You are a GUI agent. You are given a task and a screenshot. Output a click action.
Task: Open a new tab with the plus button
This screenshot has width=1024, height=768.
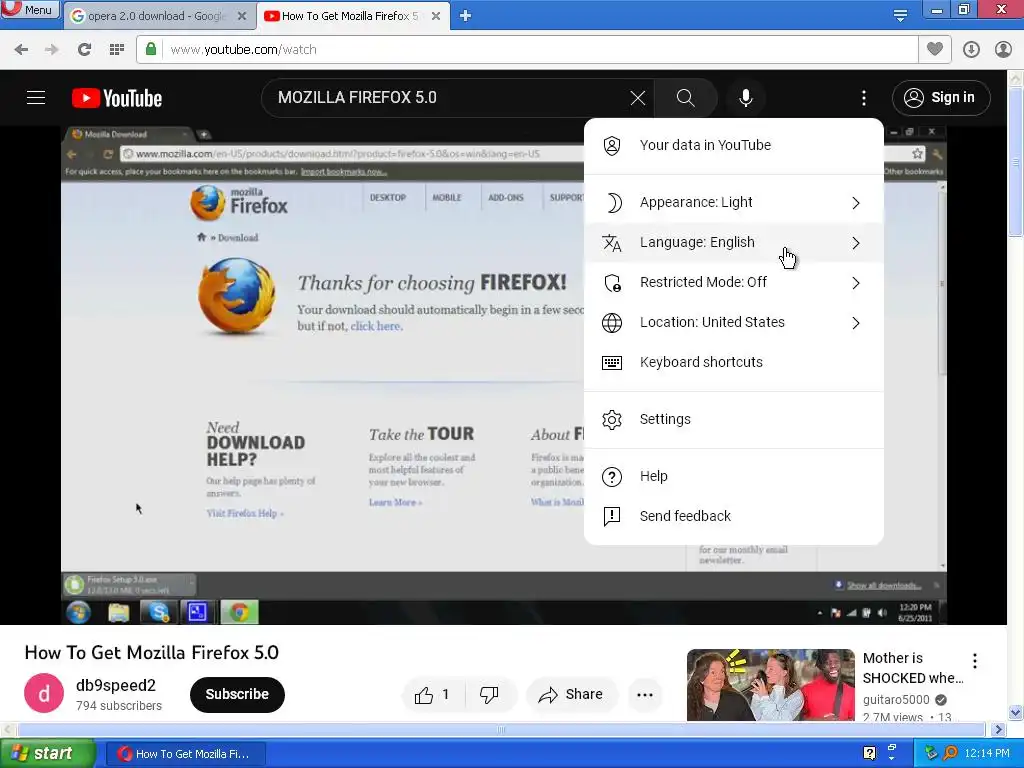coord(465,16)
